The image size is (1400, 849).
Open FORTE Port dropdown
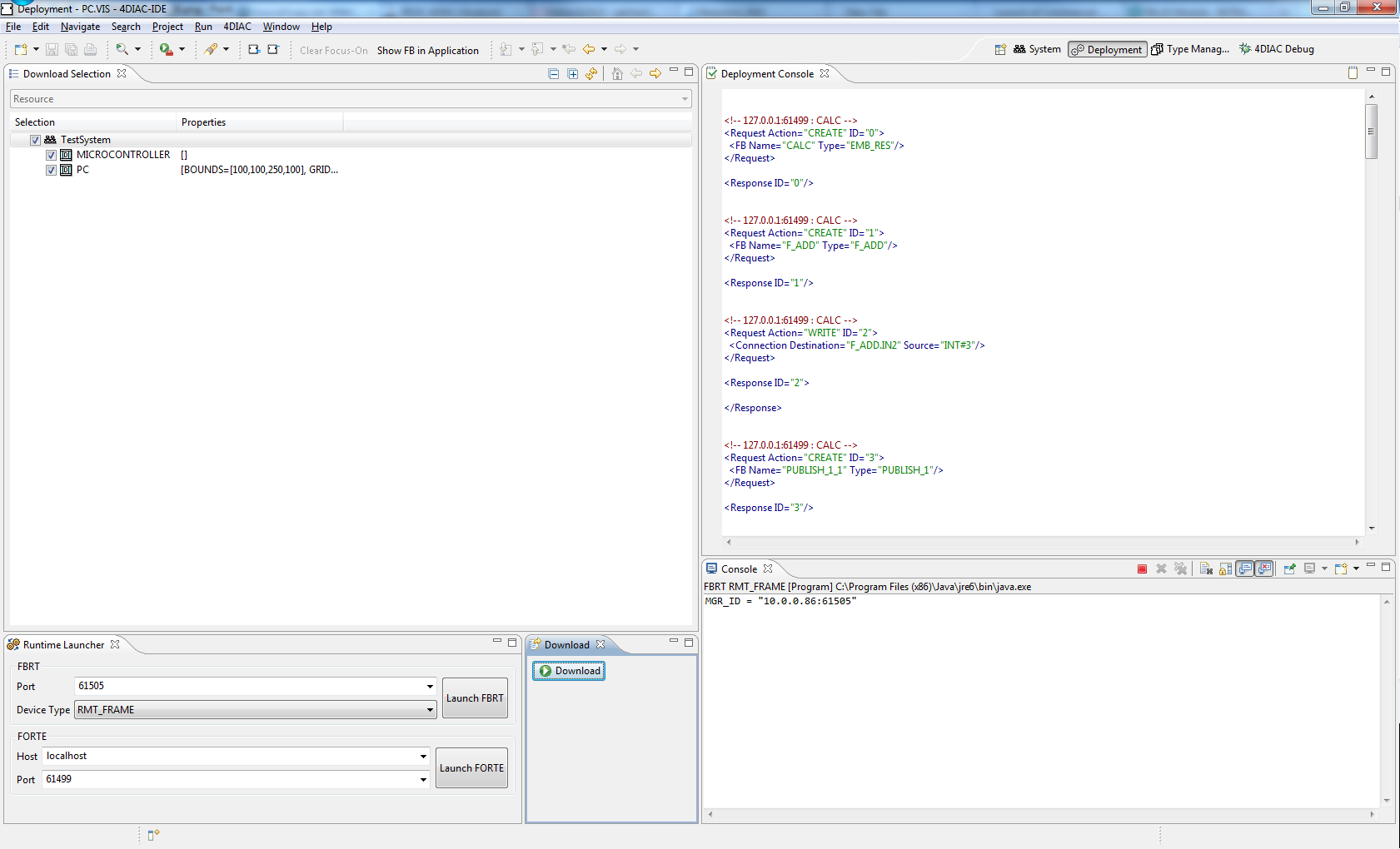(423, 780)
